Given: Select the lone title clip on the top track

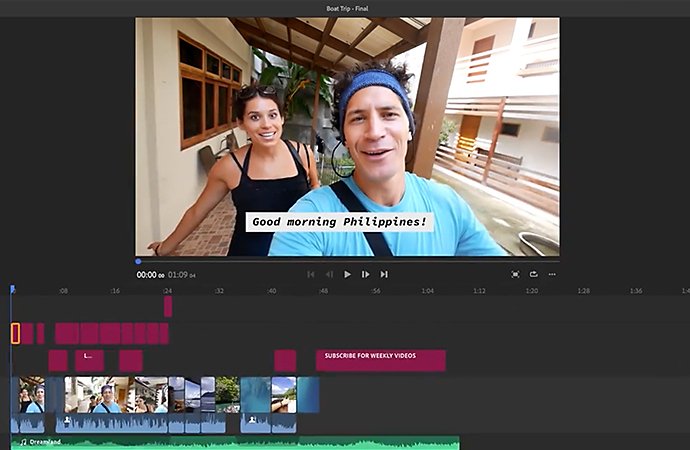Looking at the screenshot, I should 168,307.
